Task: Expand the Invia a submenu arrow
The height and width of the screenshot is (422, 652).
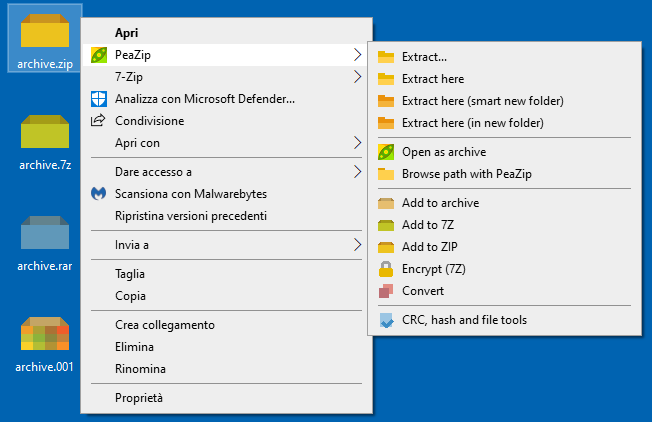Action: (358, 244)
